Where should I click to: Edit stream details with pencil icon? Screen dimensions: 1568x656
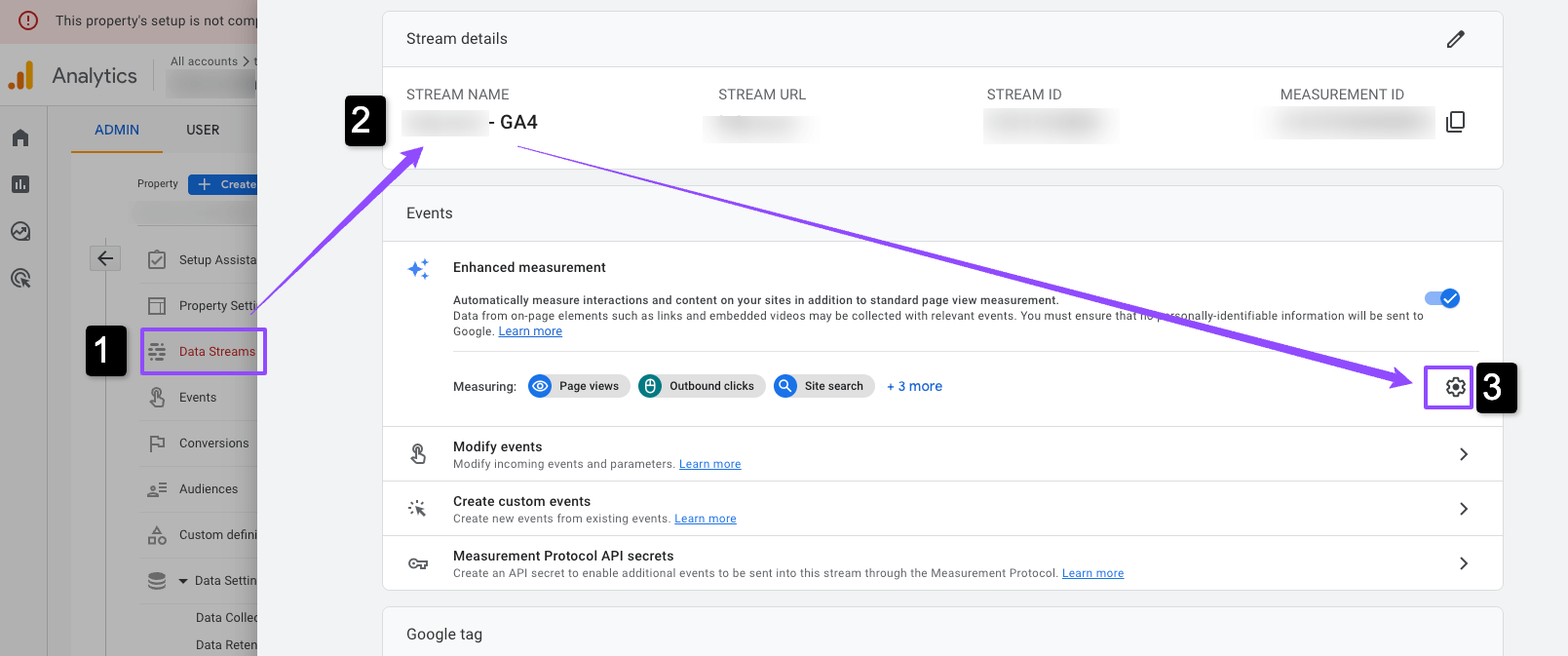pos(1455,39)
